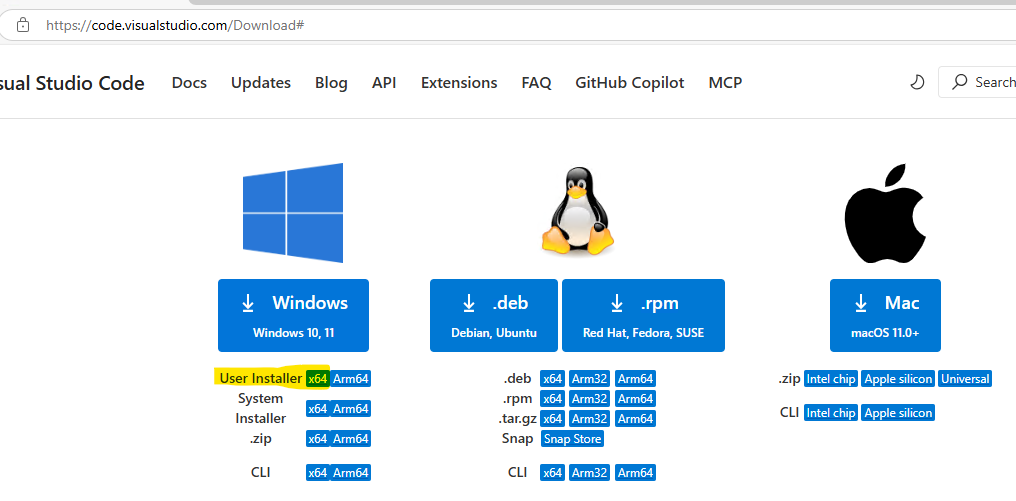Download the .rpm Red Hat, Fedora, SUSE button
This screenshot has width=1016, height=501.
pos(643,316)
